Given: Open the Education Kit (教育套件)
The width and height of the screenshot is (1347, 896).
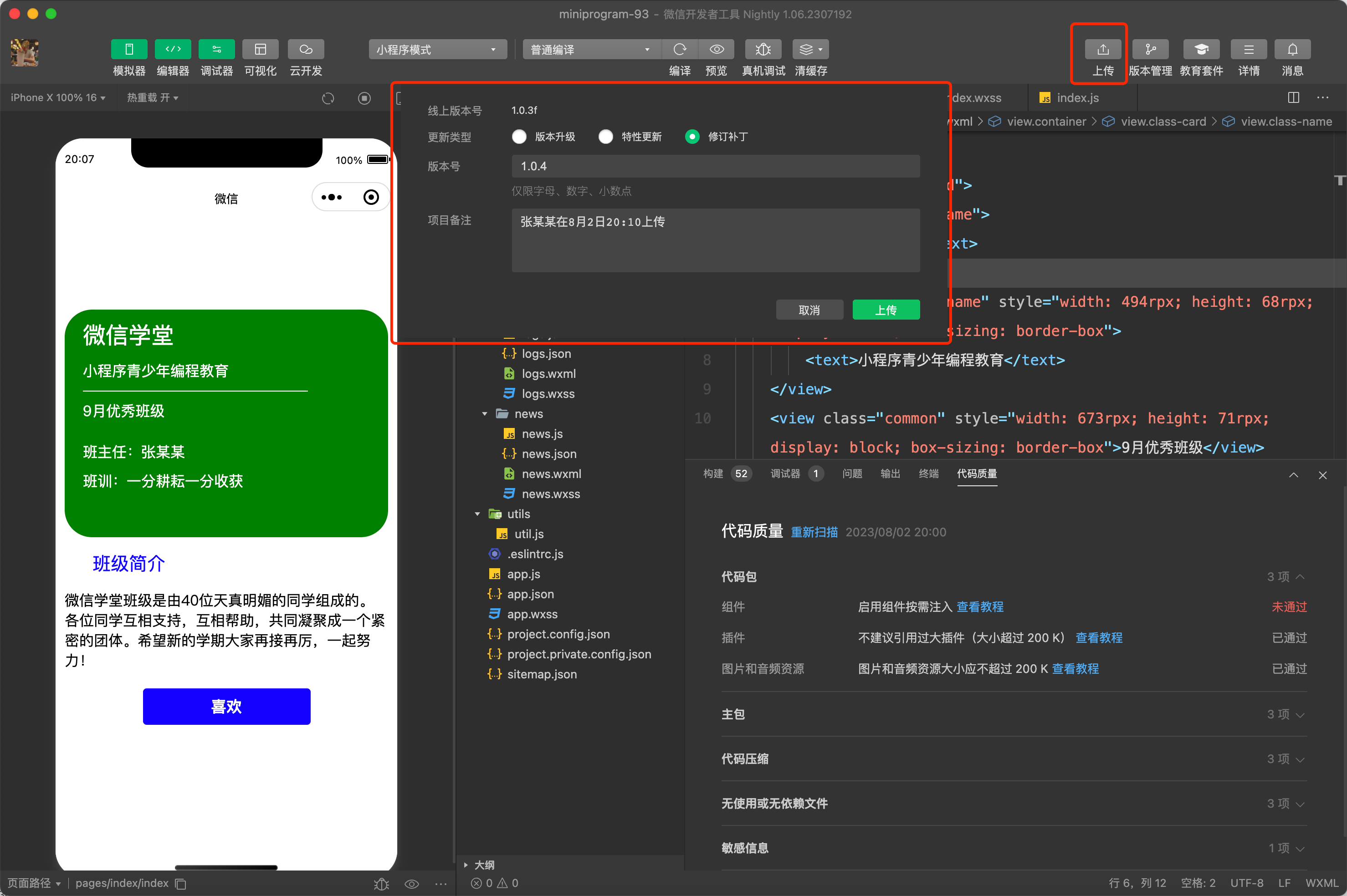Looking at the screenshot, I should (1201, 49).
